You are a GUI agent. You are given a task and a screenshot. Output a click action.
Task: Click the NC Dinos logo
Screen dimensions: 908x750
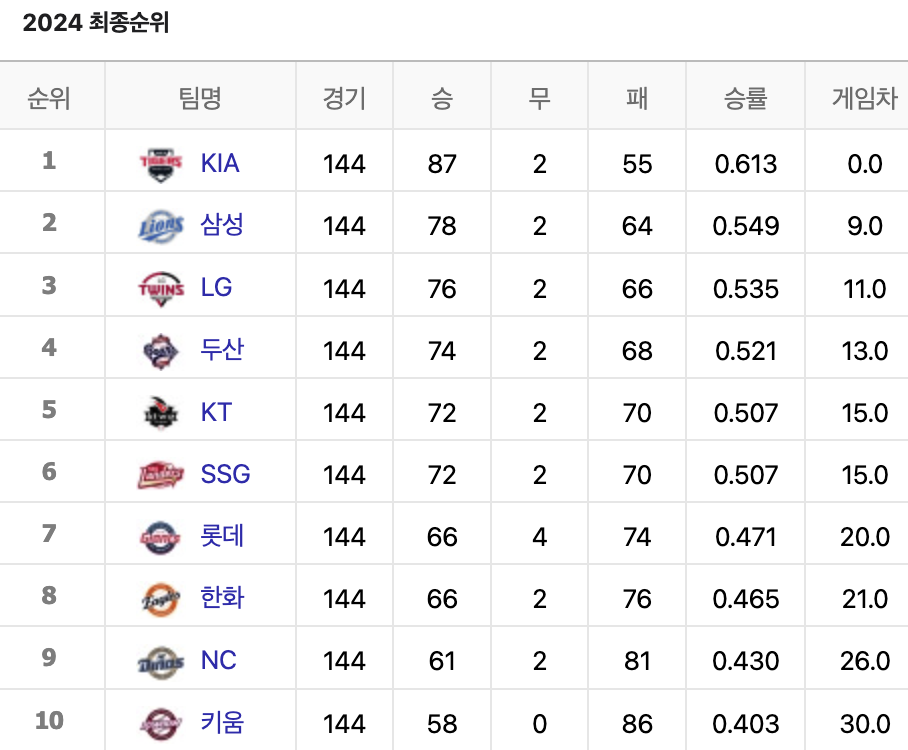tap(161, 662)
